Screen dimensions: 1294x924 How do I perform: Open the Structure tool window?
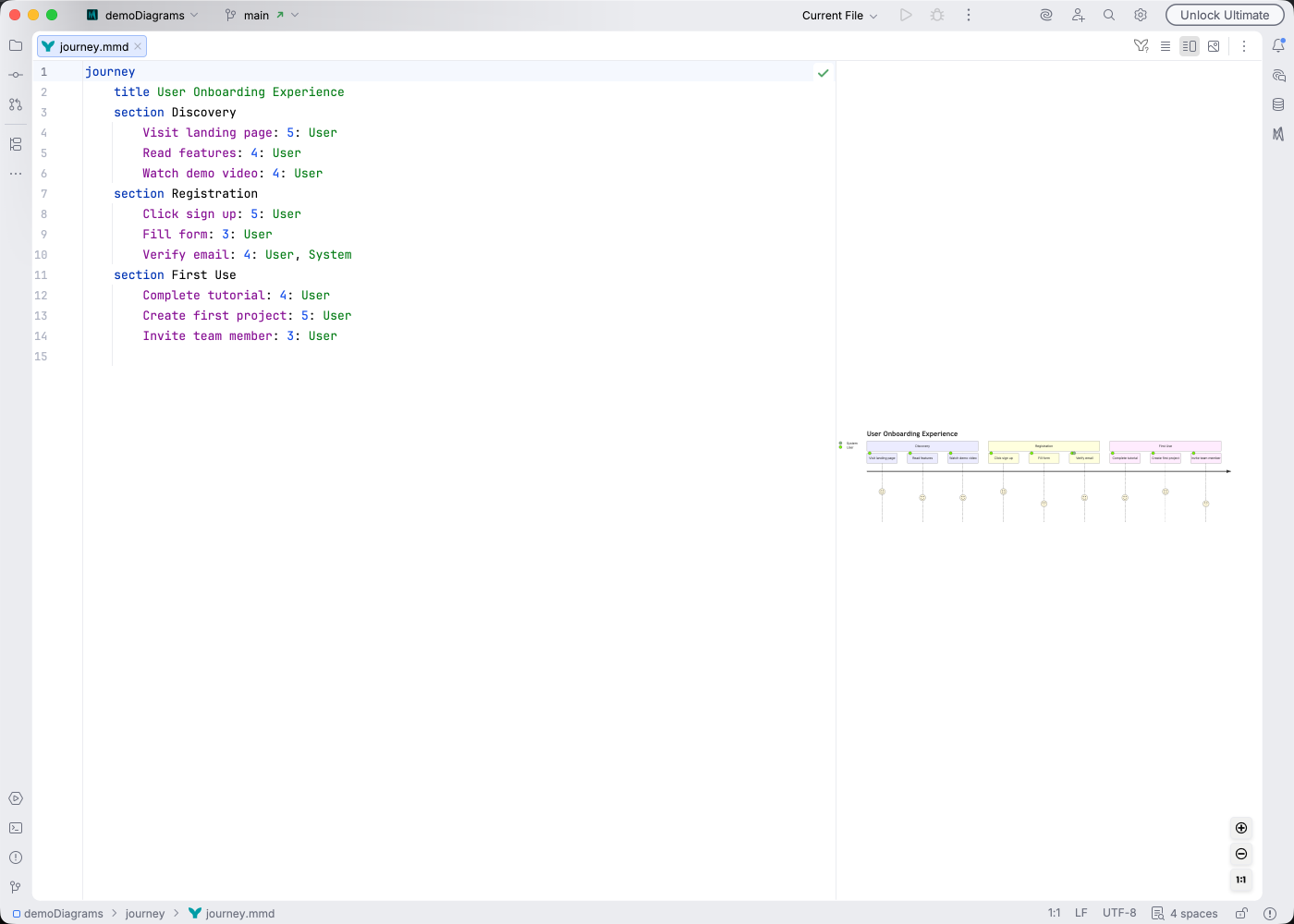click(x=15, y=144)
